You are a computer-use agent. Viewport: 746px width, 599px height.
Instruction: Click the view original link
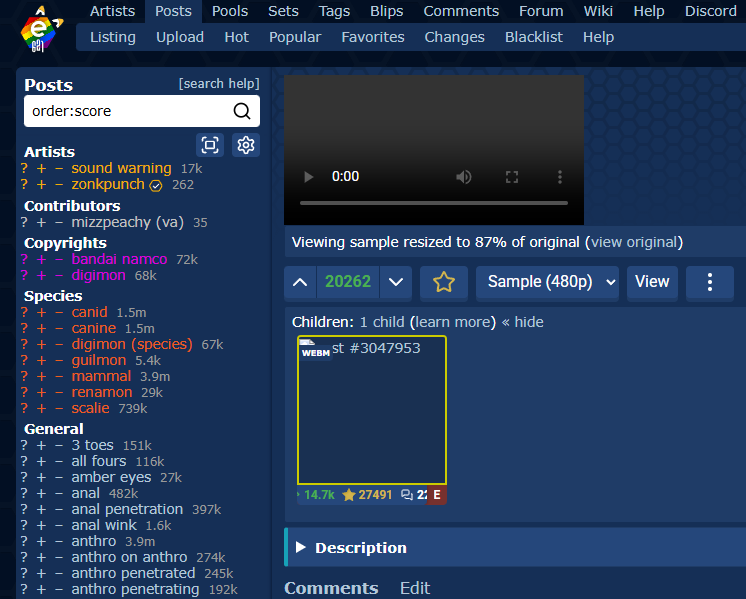click(634, 242)
